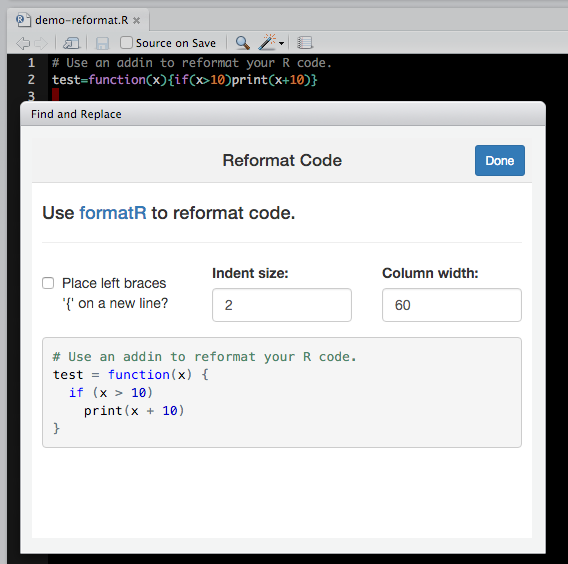Focus the Column width field
The height and width of the screenshot is (564, 568).
point(452,305)
